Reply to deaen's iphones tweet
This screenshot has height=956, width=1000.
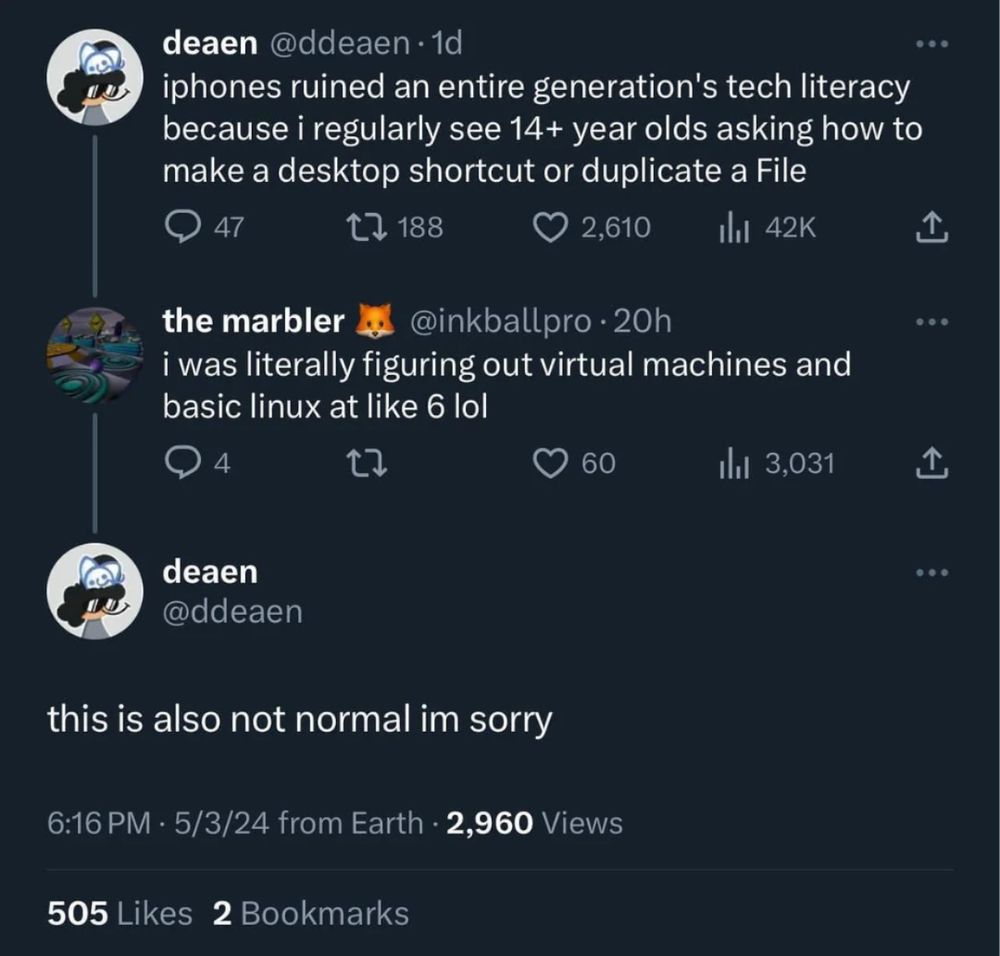tap(184, 227)
